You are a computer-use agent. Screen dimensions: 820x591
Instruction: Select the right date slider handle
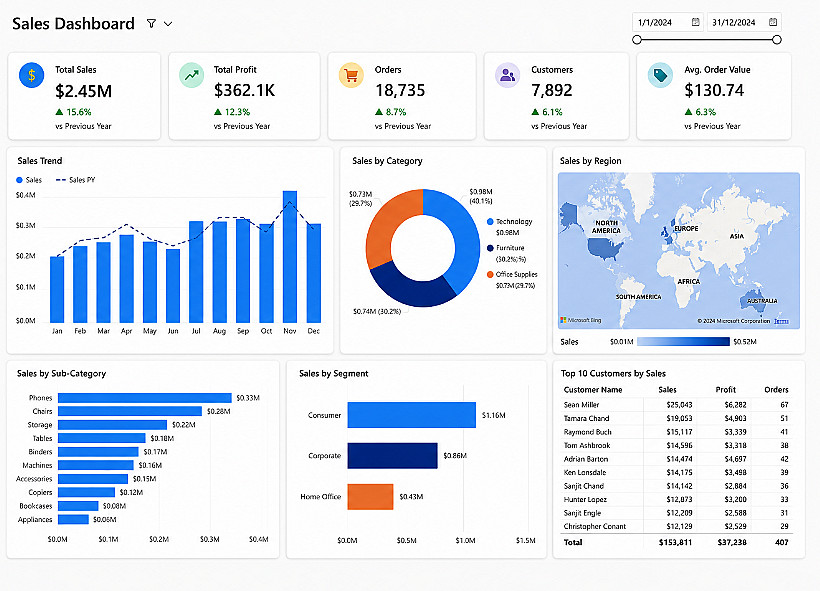(x=777, y=40)
